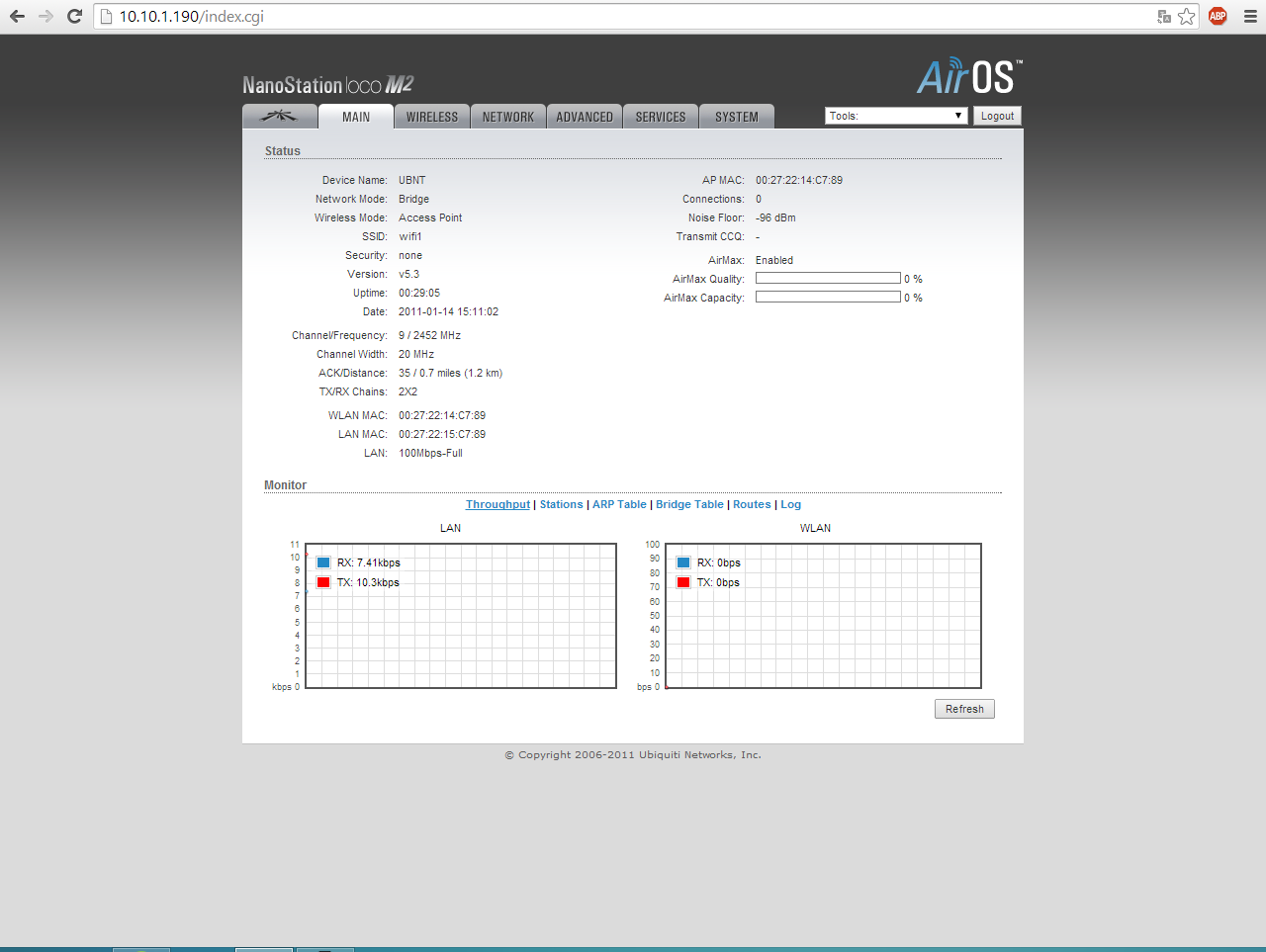Click the AirMax Quality progress bar

pos(828,279)
